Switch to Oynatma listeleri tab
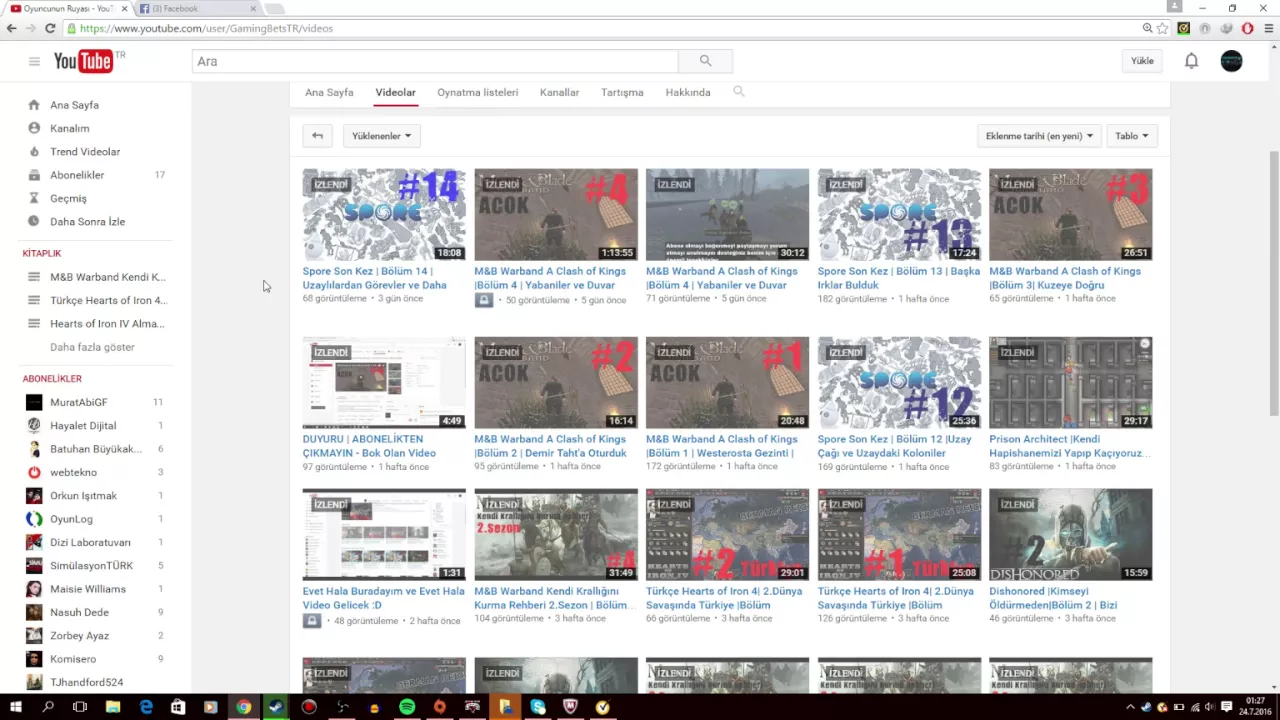Viewport: 1280px width, 720px height. 477,92
